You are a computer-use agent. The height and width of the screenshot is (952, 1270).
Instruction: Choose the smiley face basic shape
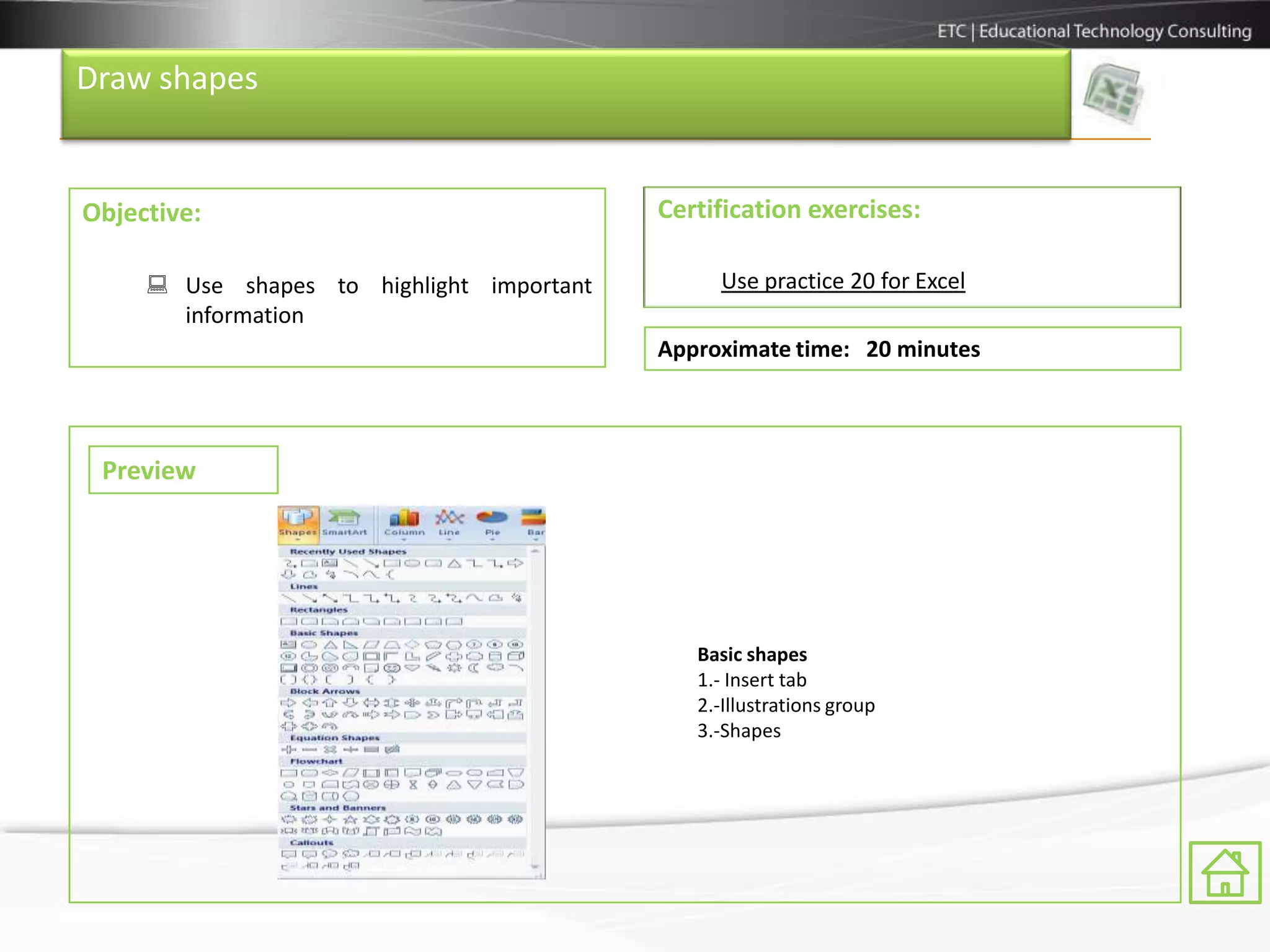click(392, 668)
